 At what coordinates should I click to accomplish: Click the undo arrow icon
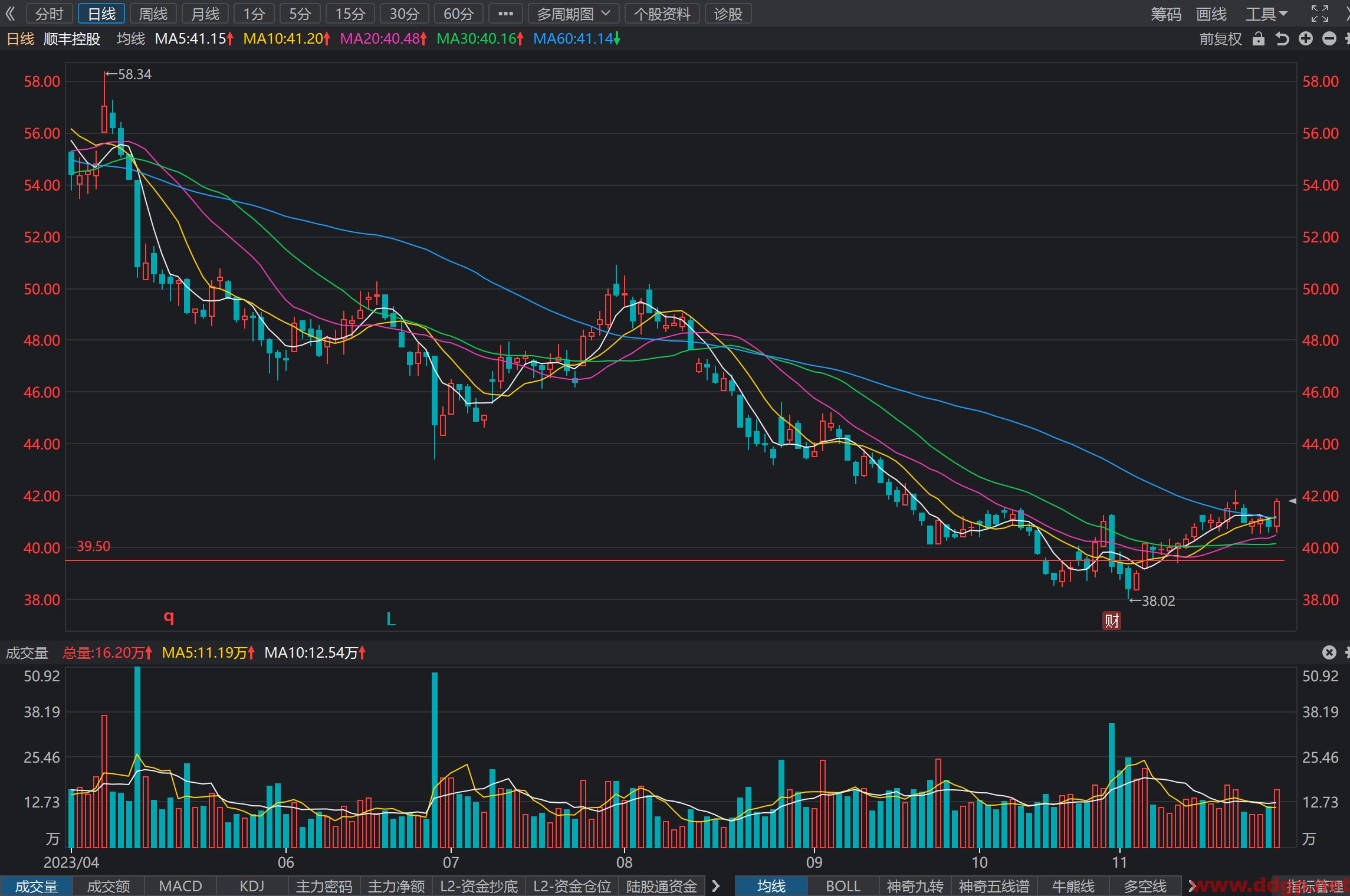coord(1282,39)
